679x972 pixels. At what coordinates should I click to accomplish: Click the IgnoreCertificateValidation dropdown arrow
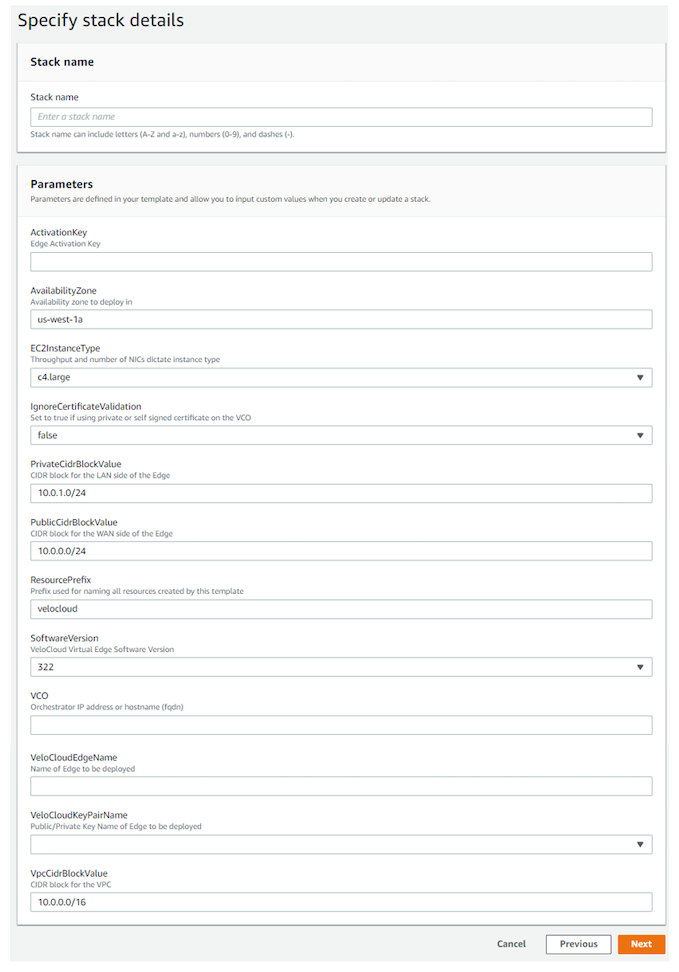(640, 435)
